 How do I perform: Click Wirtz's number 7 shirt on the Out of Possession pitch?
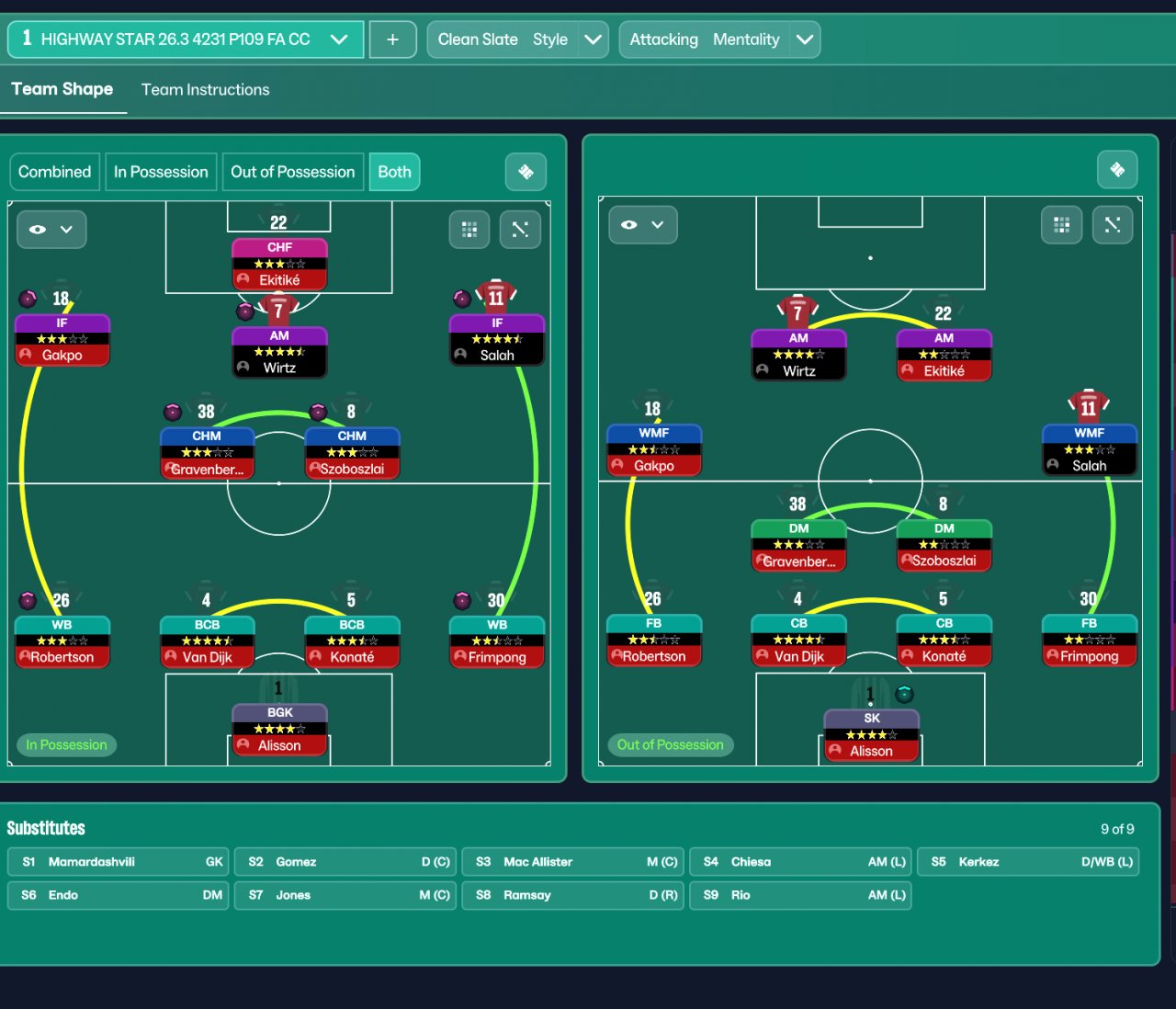coord(797,312)
